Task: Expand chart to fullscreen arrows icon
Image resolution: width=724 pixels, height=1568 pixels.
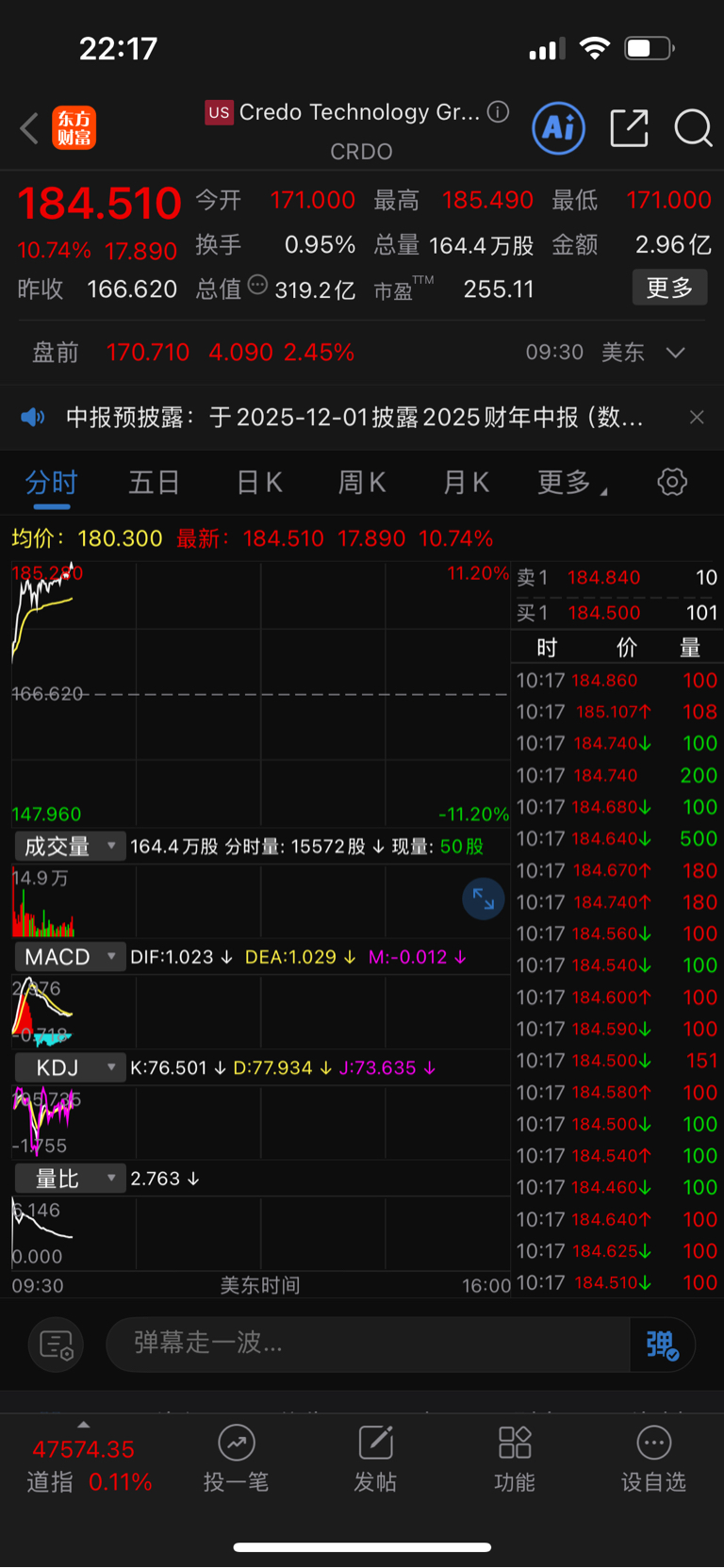Action: 484,899
